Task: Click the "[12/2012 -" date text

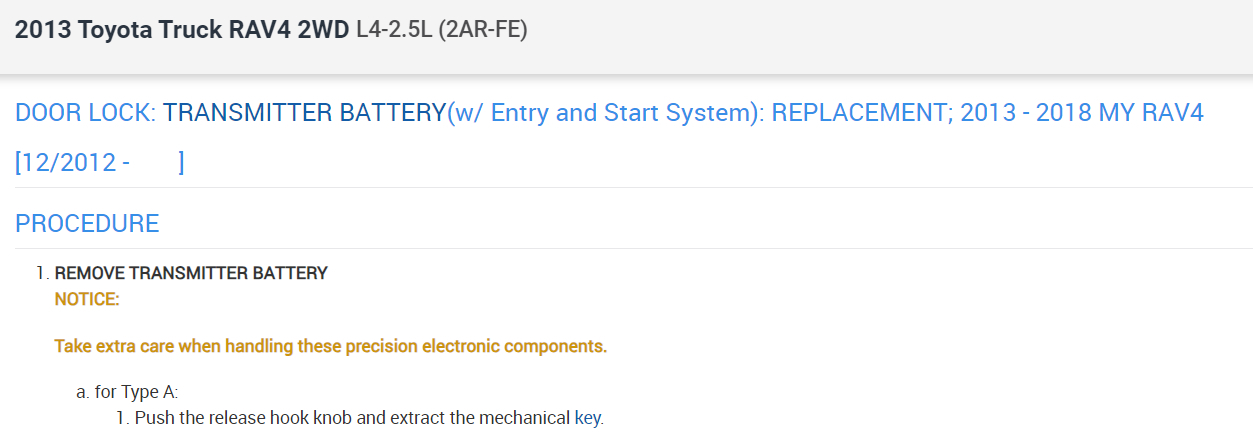Action: (72, 162)
